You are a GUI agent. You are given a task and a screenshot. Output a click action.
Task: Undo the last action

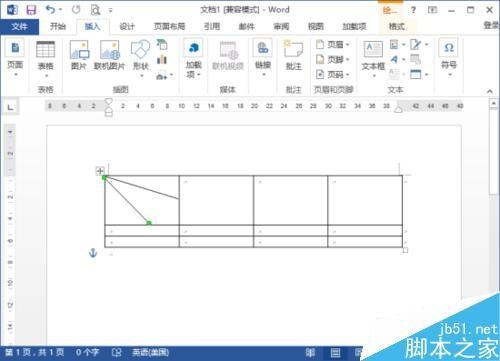click(x=51, y=10)
